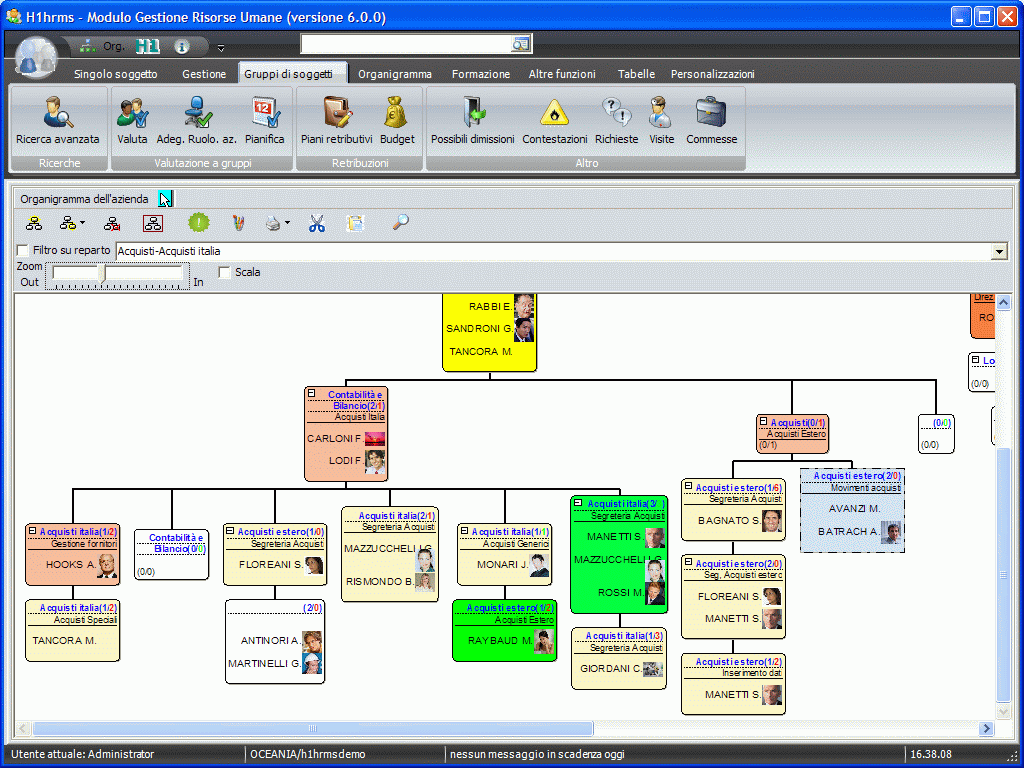The image size is (1024, 768).
Task: Open Contestazioni warning icon
Action: (554, 120)
